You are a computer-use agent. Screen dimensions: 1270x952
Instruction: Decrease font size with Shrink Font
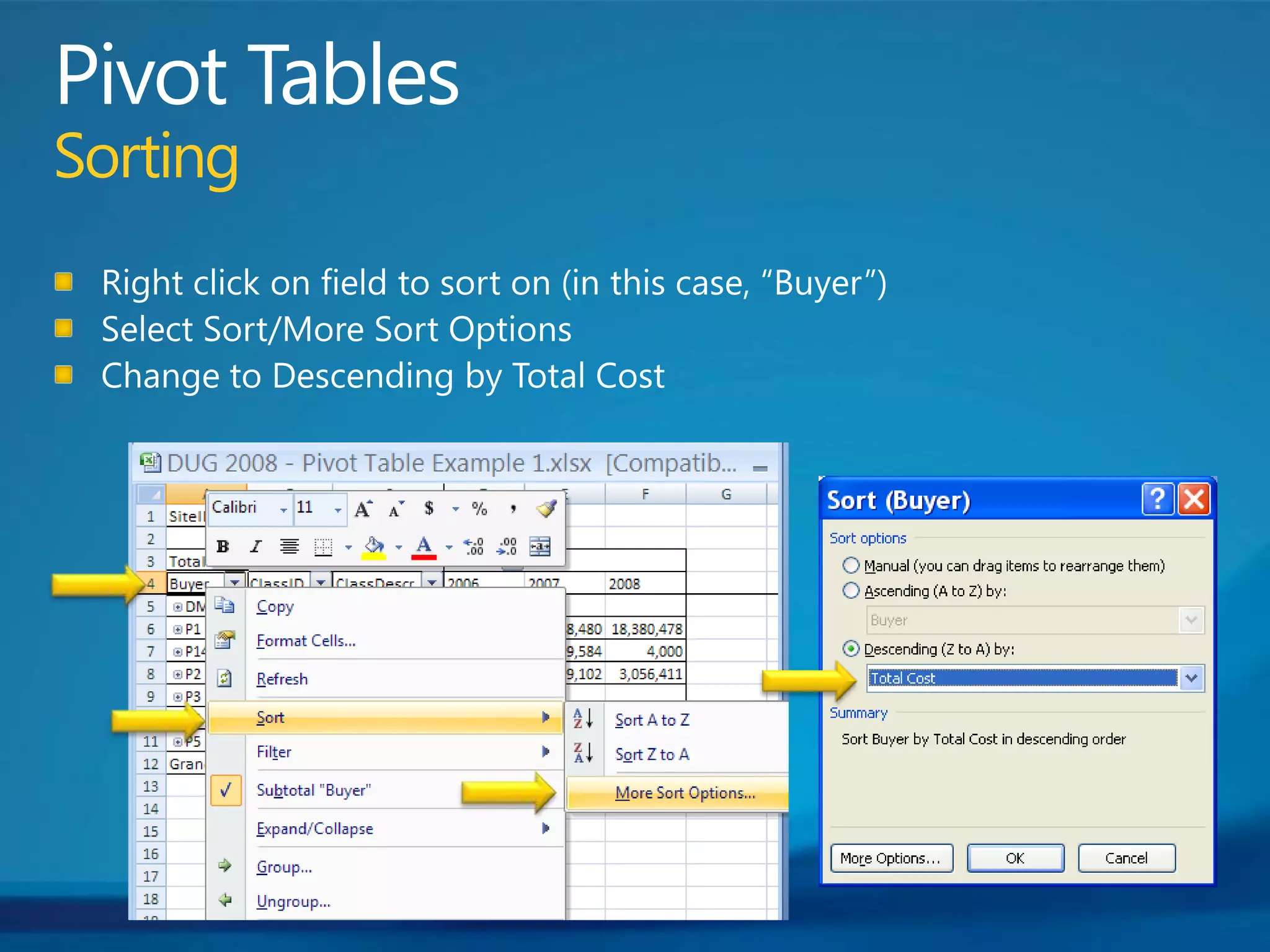pyautogui.click(x=396, y=509)
